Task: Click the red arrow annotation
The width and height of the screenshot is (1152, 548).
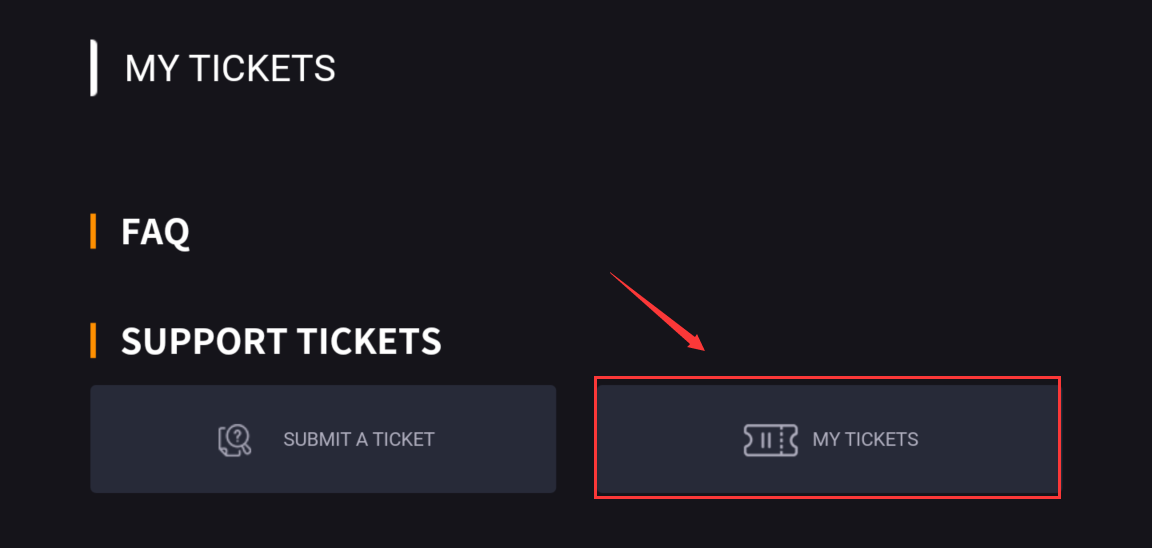Action: pyautogui.click(x=658, y=312)
